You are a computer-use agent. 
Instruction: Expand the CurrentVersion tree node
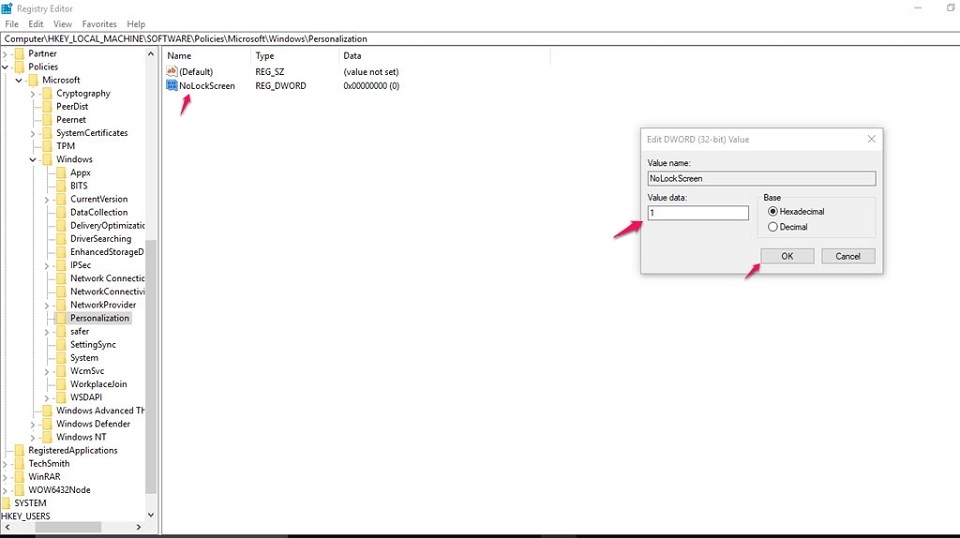coord(47,200)
